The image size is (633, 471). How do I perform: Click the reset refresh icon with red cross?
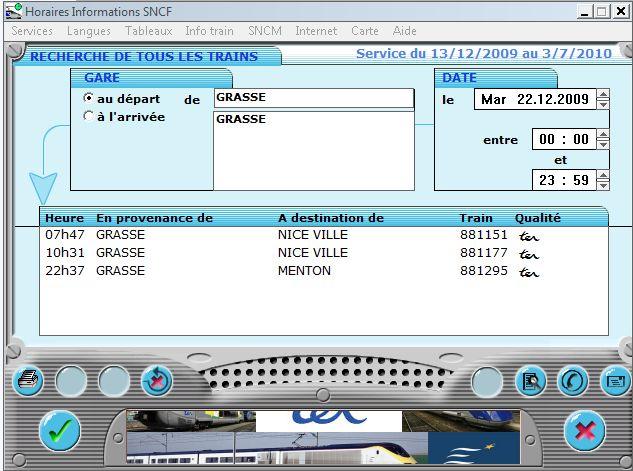(x=157, y=380)
